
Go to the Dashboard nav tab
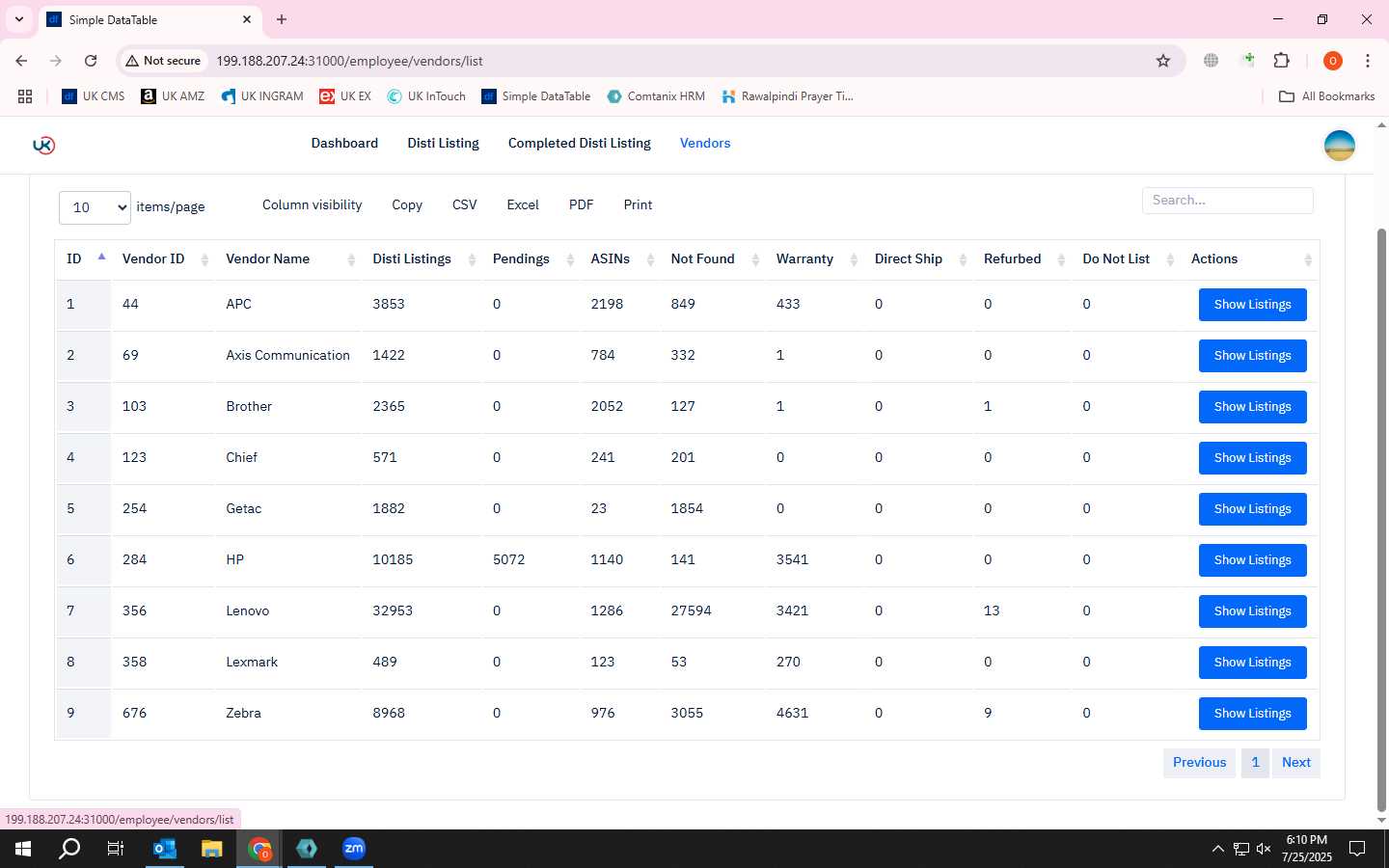(x=344, y=144)
